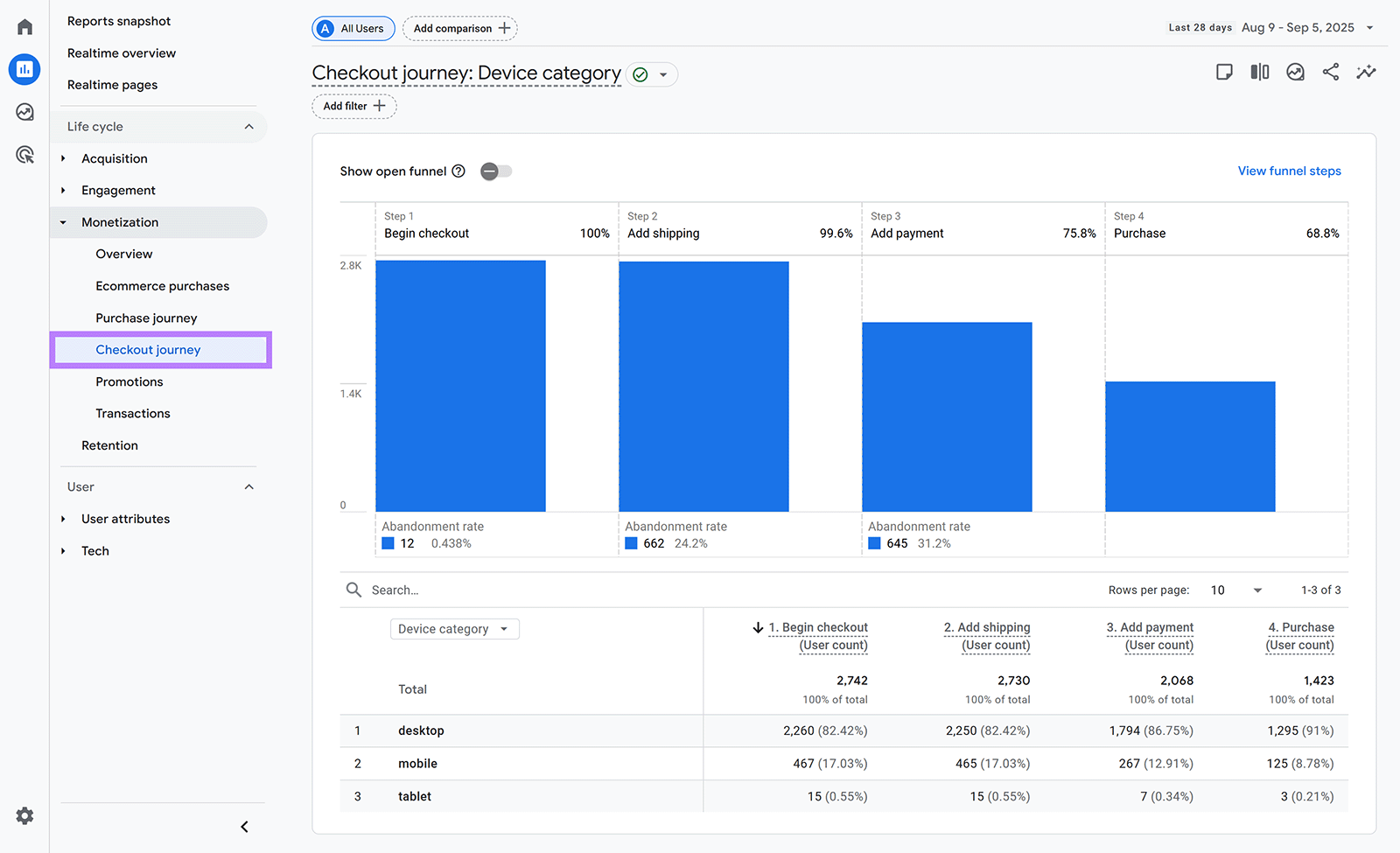The image size is (1400, 853).
Task: Collapse the navigation sidebar arrow
Action: [243, 826]
